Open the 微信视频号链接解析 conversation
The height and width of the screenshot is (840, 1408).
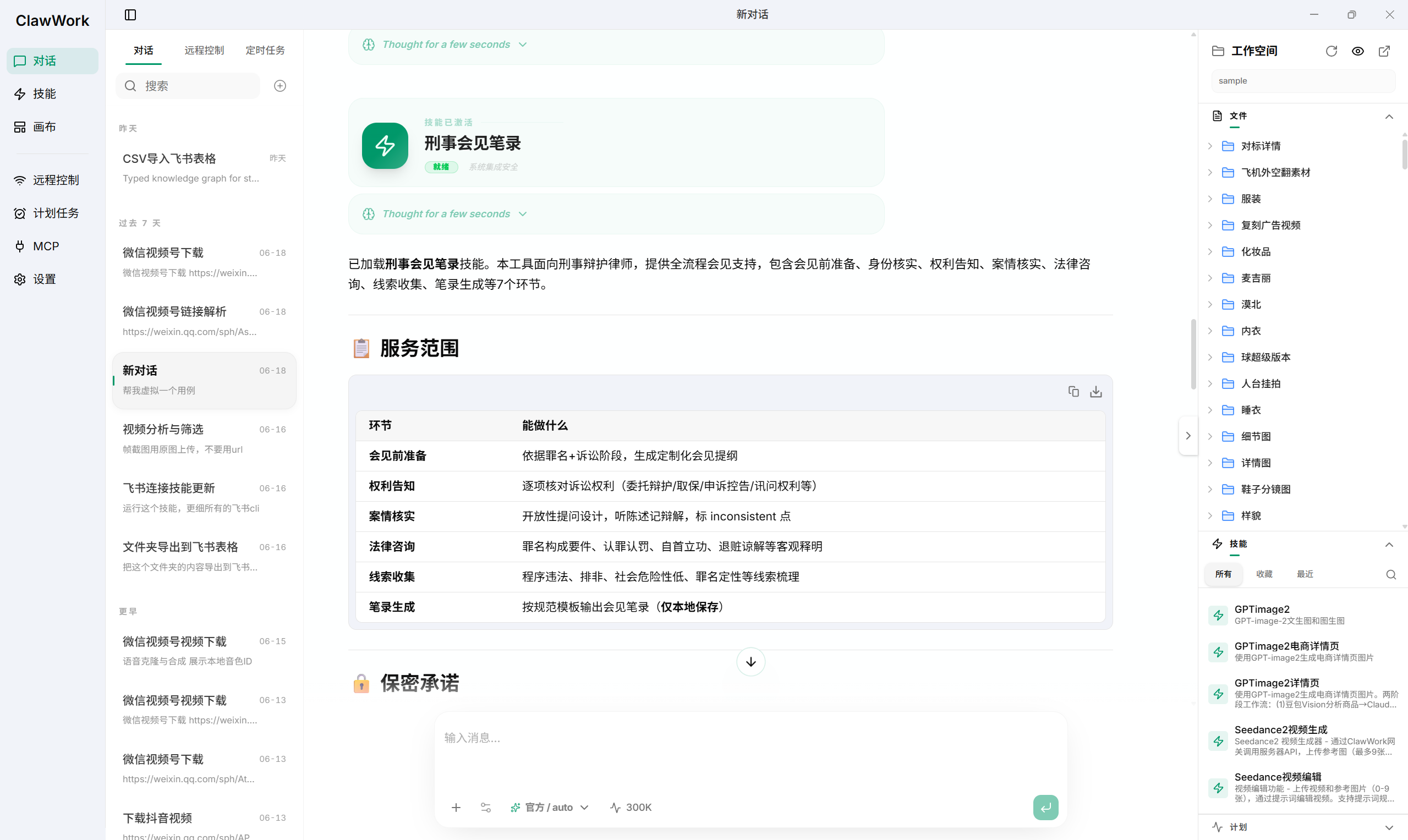pyautogui.click(x=204, y=321)
